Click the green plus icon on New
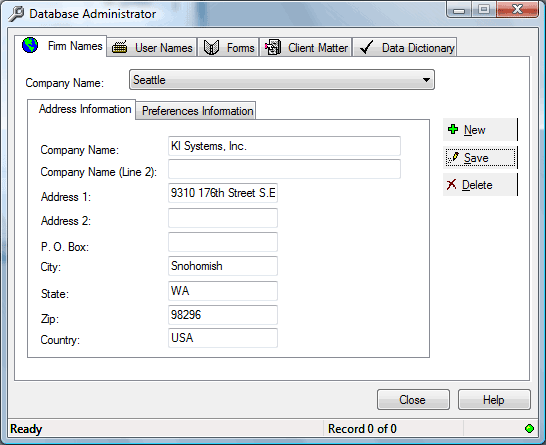The image size is (546, 445). [453, 129]
